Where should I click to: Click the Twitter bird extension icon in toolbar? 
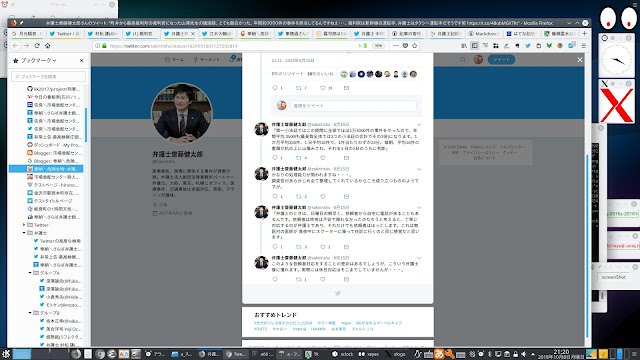pyautogui.click(x=528, y=46)
